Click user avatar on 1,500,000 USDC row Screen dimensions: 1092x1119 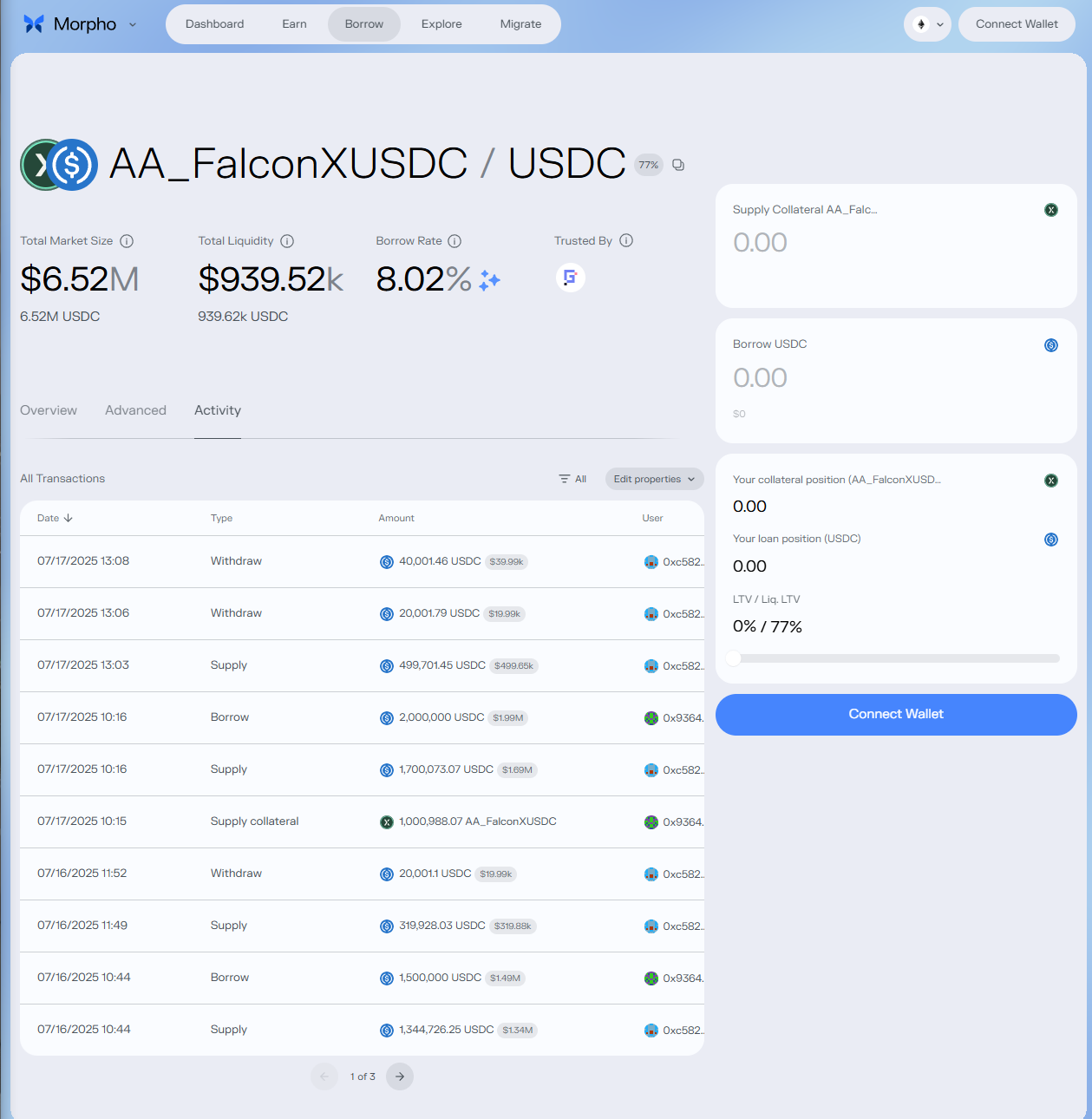tap(651, 978)
